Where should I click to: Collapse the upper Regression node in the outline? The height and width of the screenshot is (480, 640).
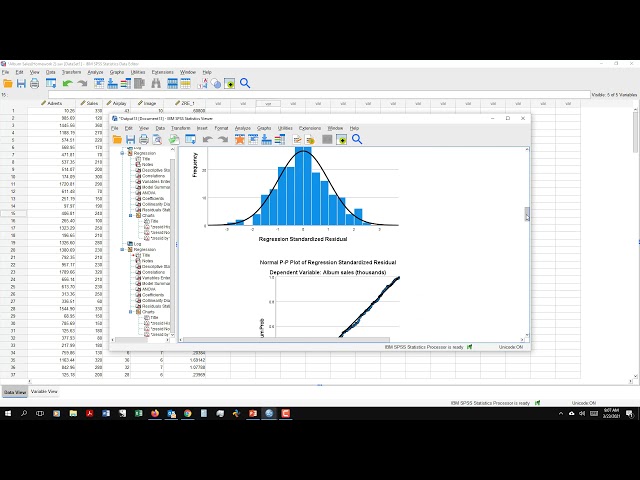tap(122, 153)
